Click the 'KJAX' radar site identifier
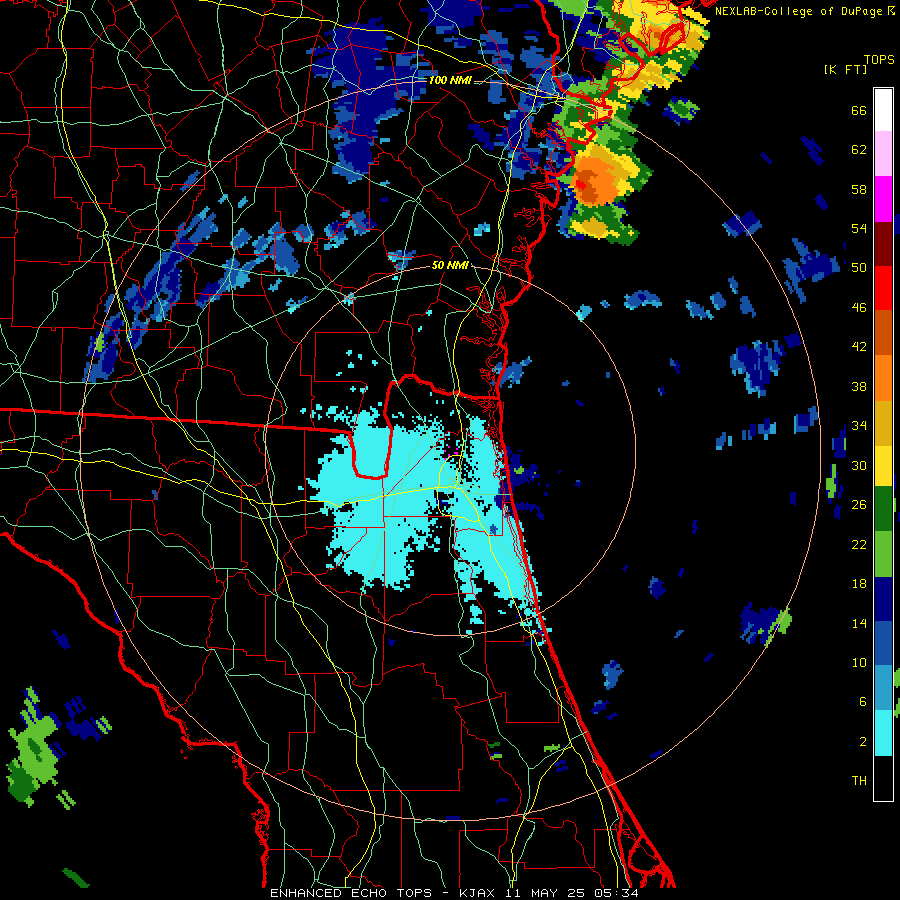This screenshot has width=900, height=900. pos(478,893)
